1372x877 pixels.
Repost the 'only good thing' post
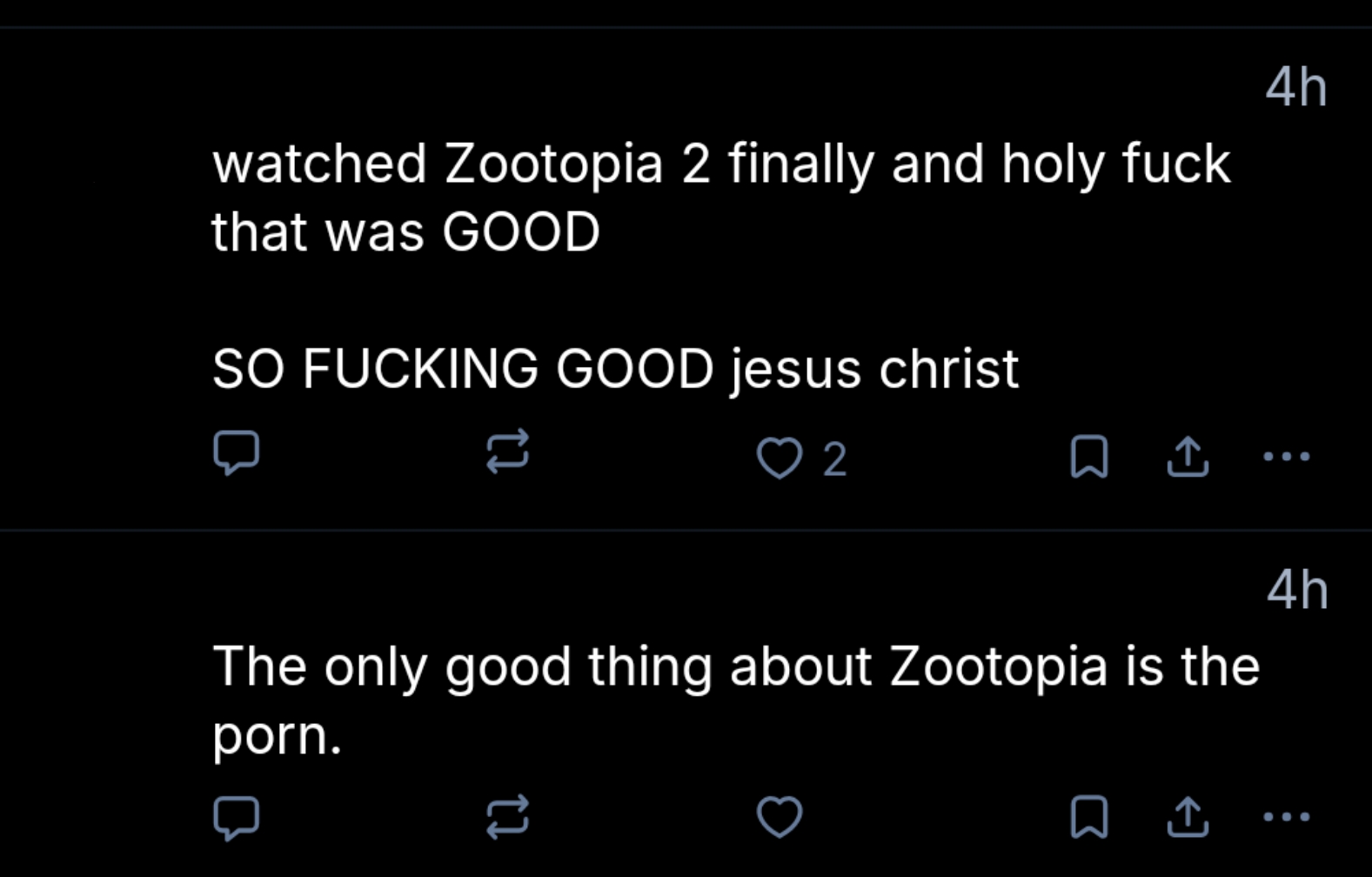coord(507,817)
